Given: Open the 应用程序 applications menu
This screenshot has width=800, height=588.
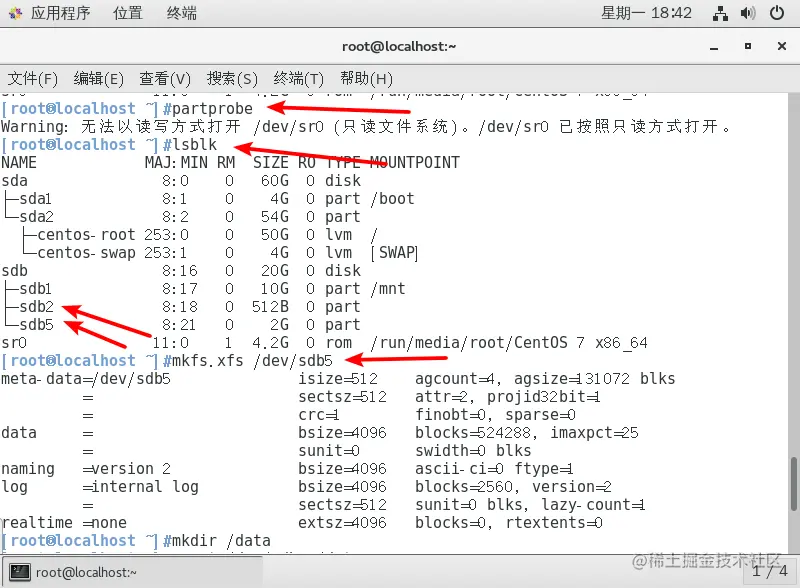Looking at the screenshot, I should click(x=60, y=13).
